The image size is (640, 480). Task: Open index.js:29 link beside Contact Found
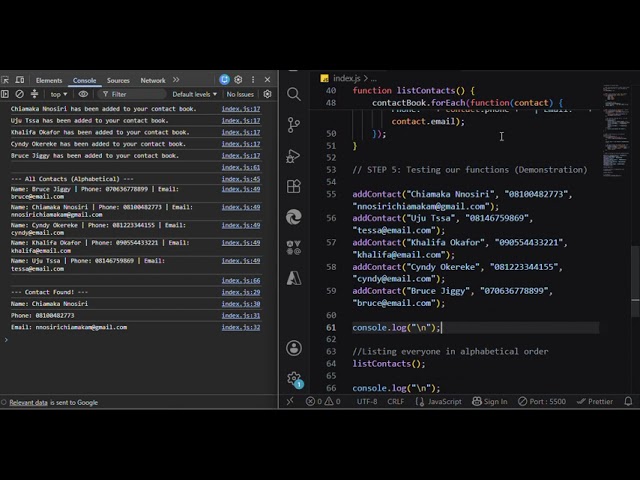241,292
